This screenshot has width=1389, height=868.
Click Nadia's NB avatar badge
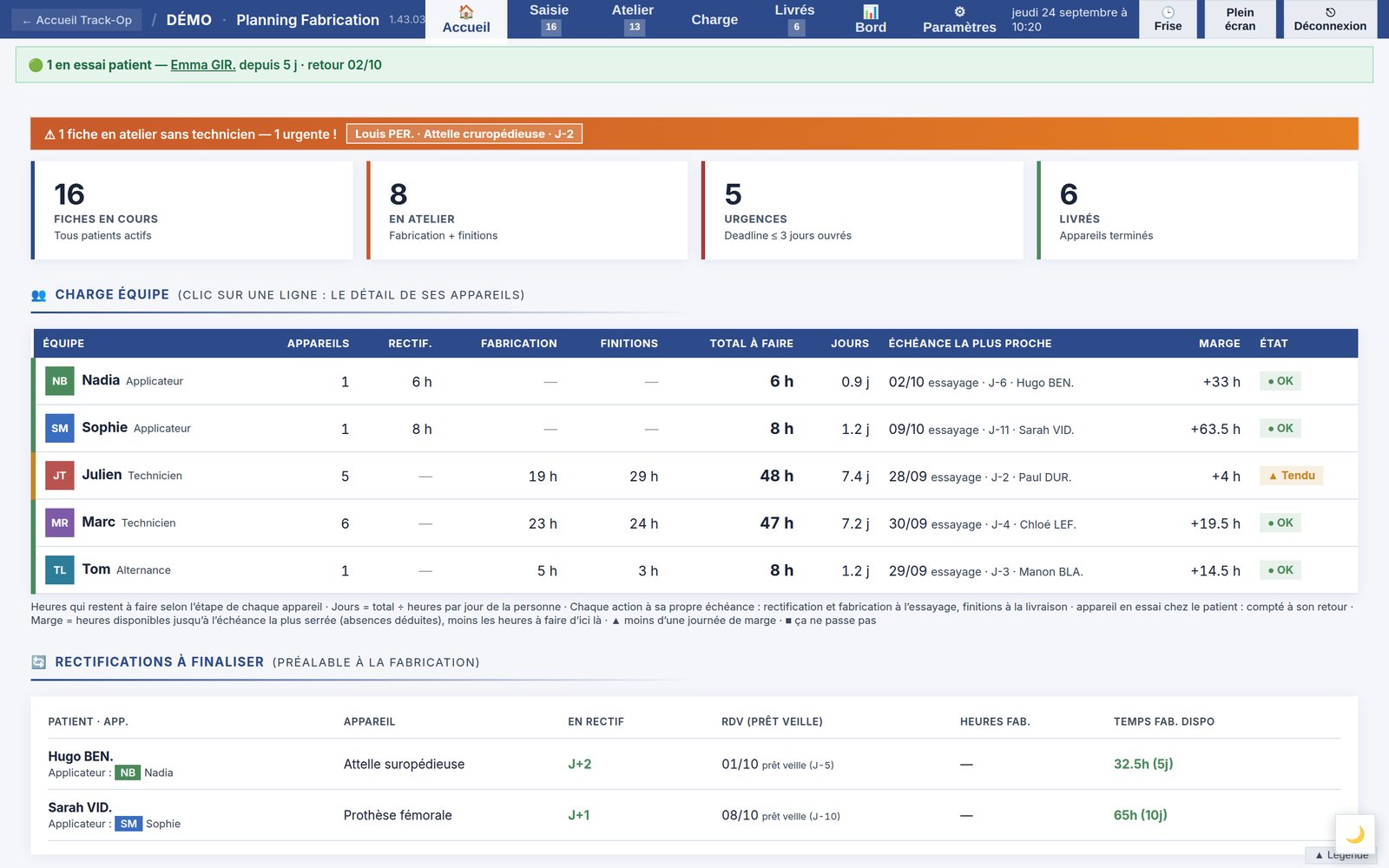(59, 381)
